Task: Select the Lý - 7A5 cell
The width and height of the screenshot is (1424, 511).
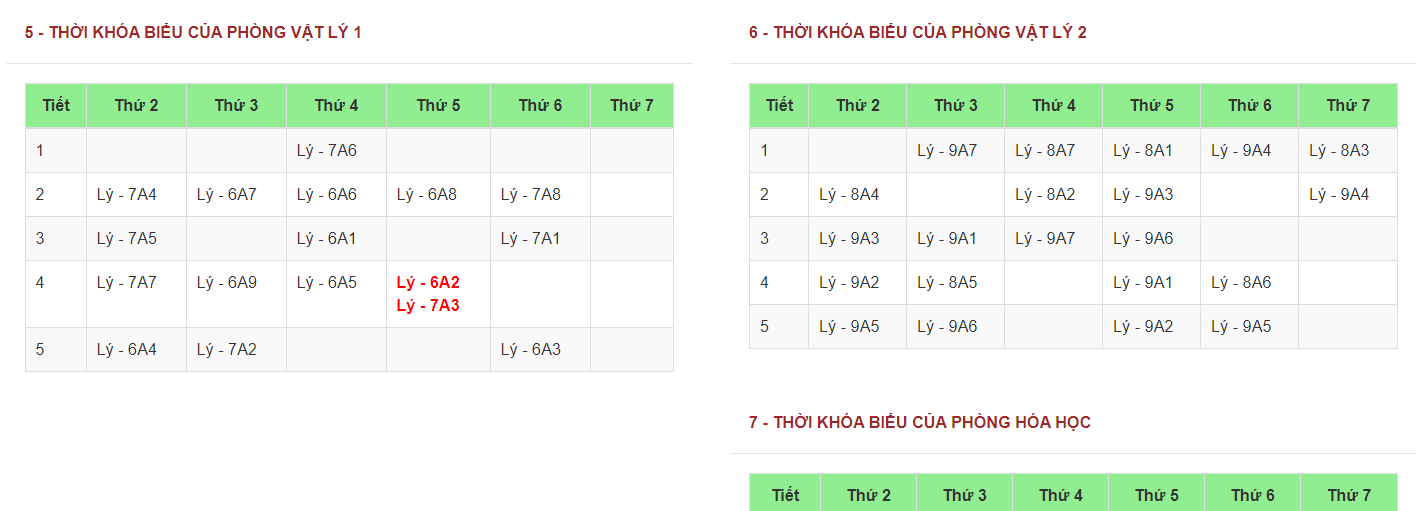Action: [127, 239]
